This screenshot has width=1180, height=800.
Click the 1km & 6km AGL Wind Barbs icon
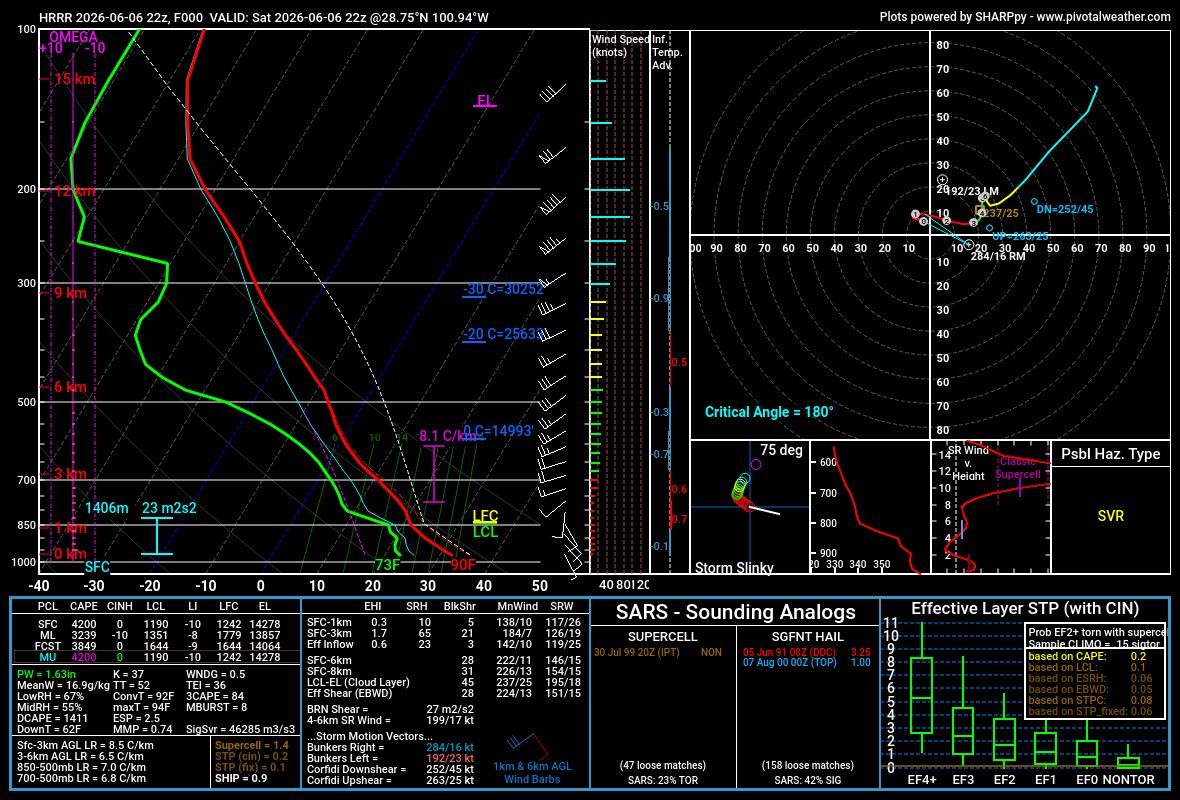(526, 744)
